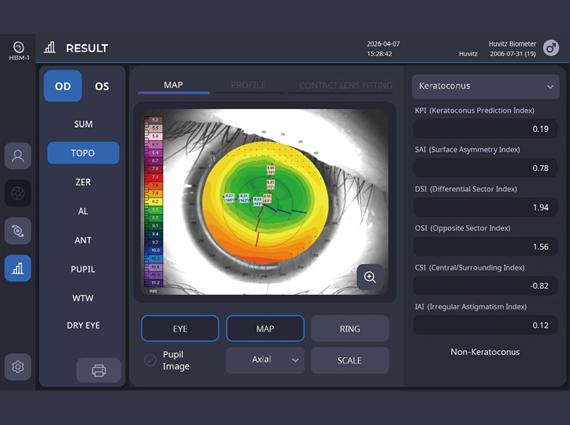Open the patient profile sidebar icon
Viewport: 570px width, 425px height.
[18, 156]
